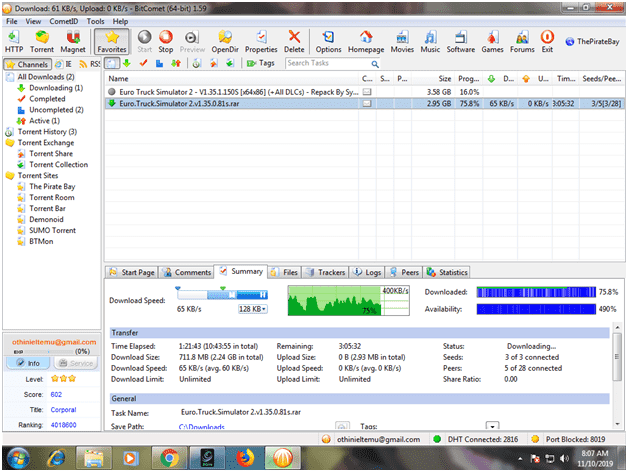
Task: Switch to the IE sidebar tab
Action: 64,64
